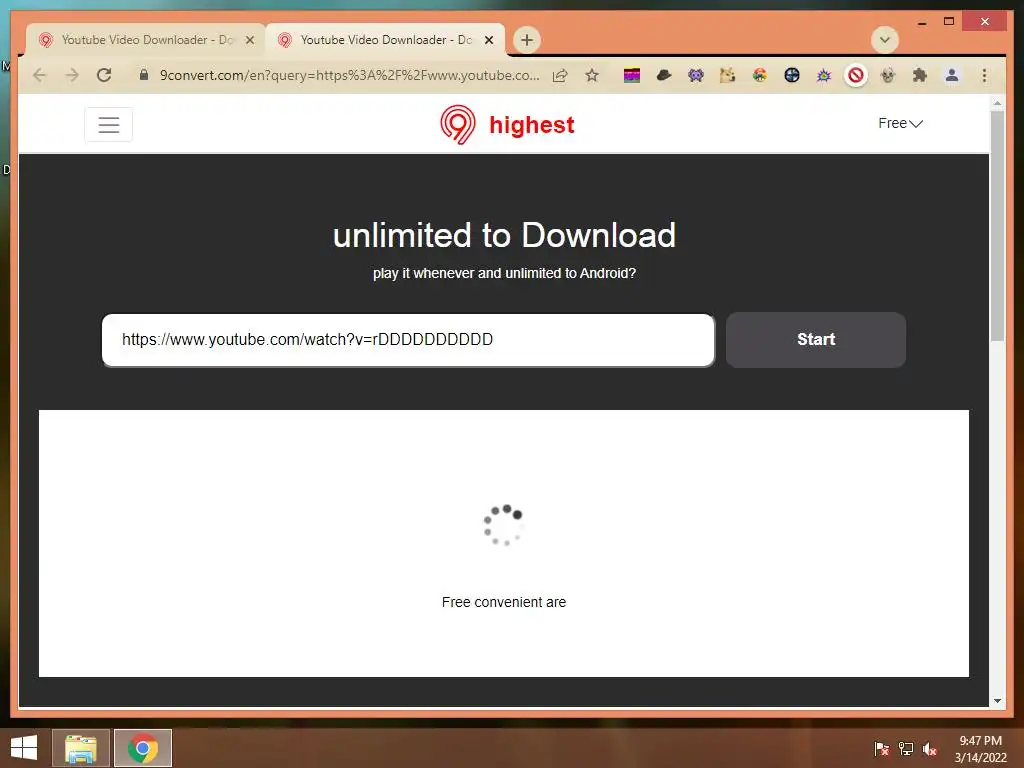
Task: Open network status tray icon
Action: [x=906, y=748]
